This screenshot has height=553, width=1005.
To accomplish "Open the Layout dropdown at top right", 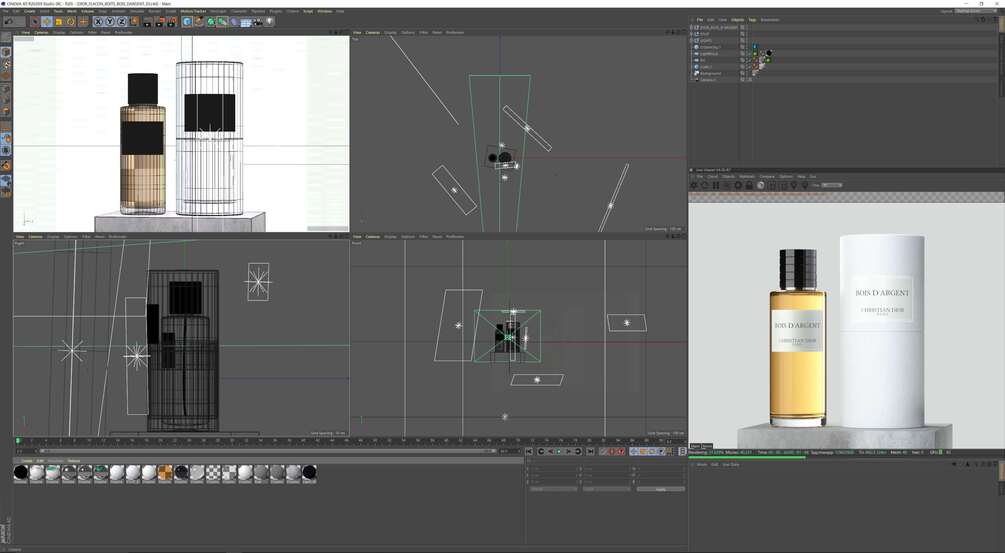I will [976, 11].
